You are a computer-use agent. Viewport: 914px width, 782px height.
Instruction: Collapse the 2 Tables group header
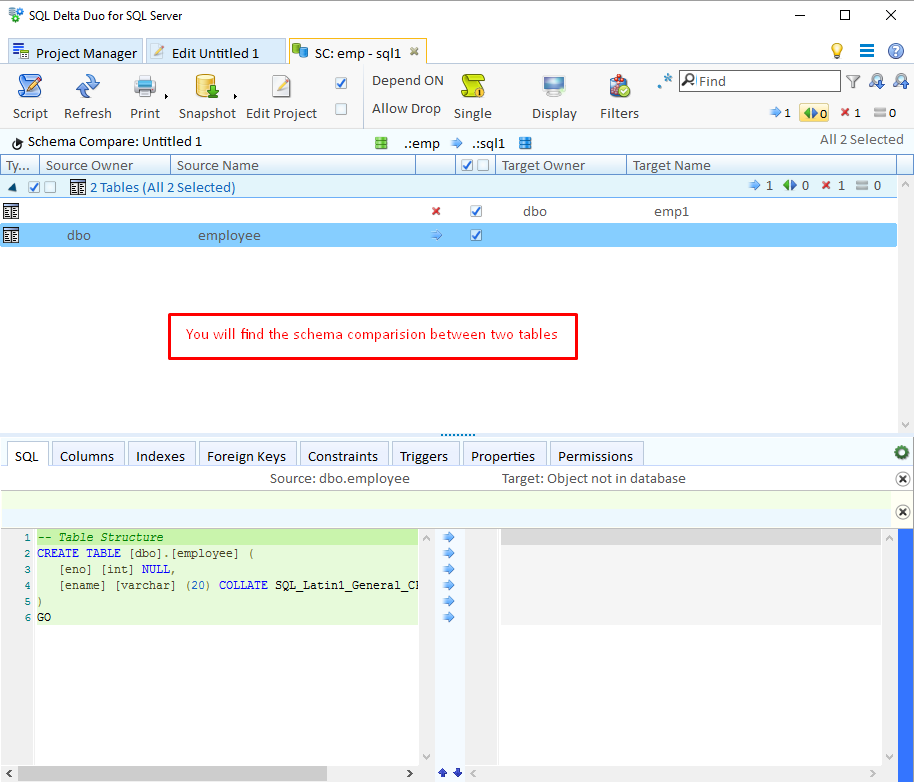(x=11, y=187)
